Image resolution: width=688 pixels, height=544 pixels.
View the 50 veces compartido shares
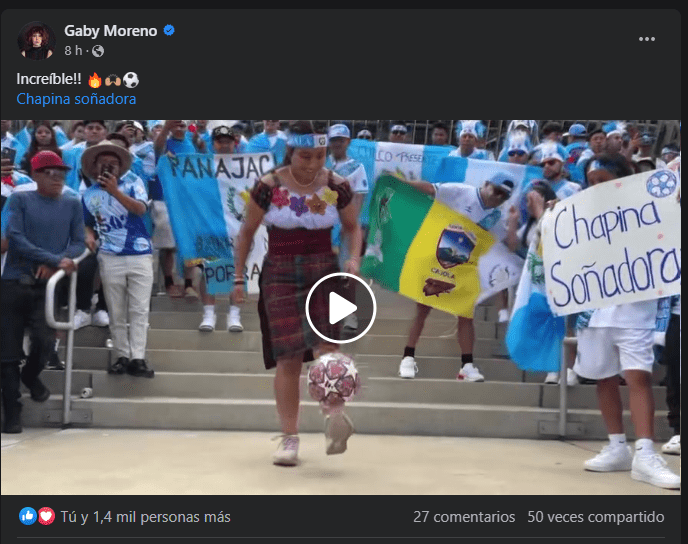click(x=596, y=517)
